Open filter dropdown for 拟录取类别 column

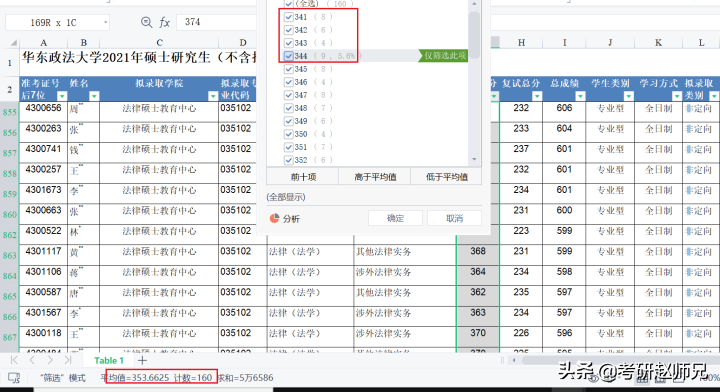714,95
